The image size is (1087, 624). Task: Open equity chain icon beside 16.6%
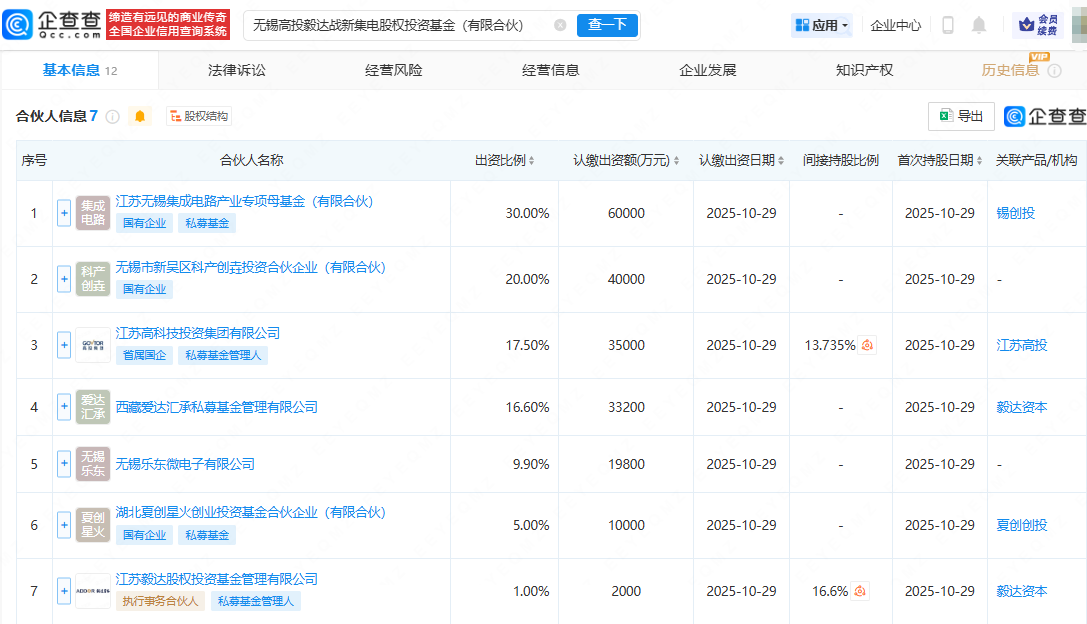(860, 591)
